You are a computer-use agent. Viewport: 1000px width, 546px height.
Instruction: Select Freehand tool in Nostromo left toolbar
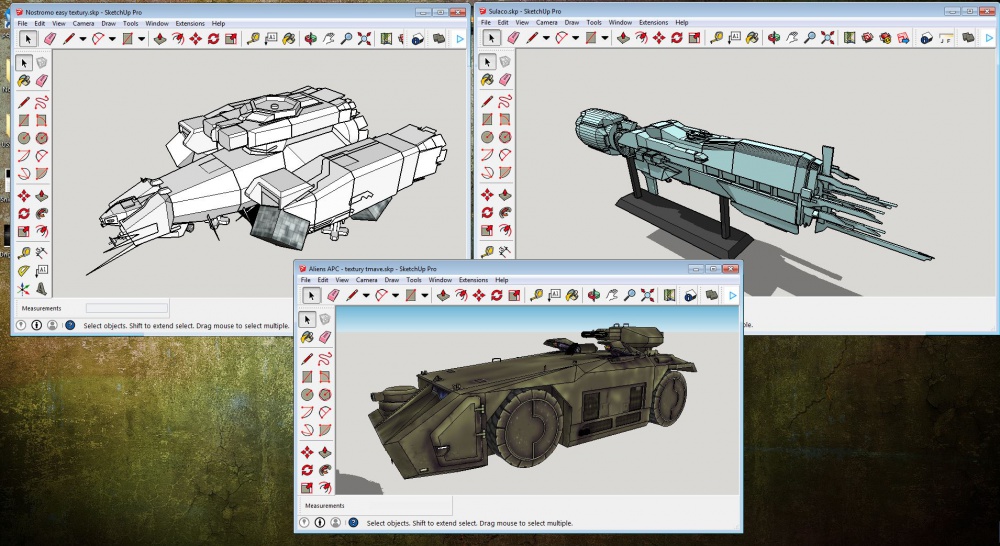tap(41, 102)
